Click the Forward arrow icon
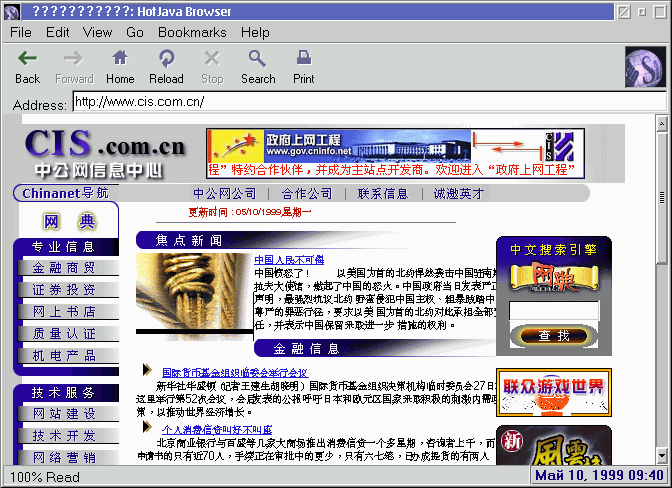 (x=73, y=58)
